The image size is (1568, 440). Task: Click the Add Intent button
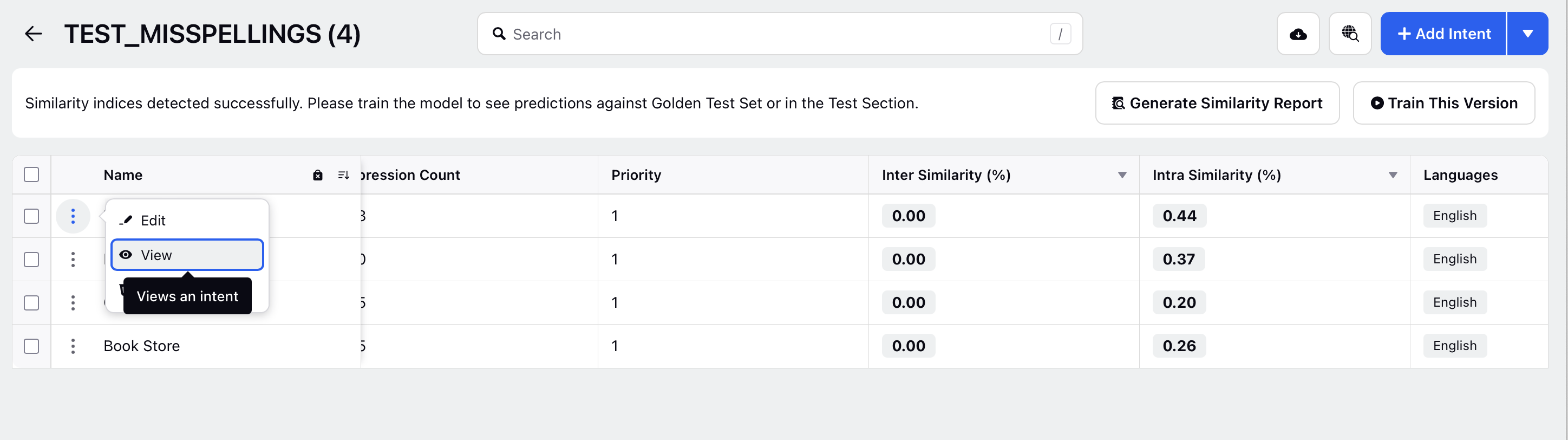coord(1442,34)
